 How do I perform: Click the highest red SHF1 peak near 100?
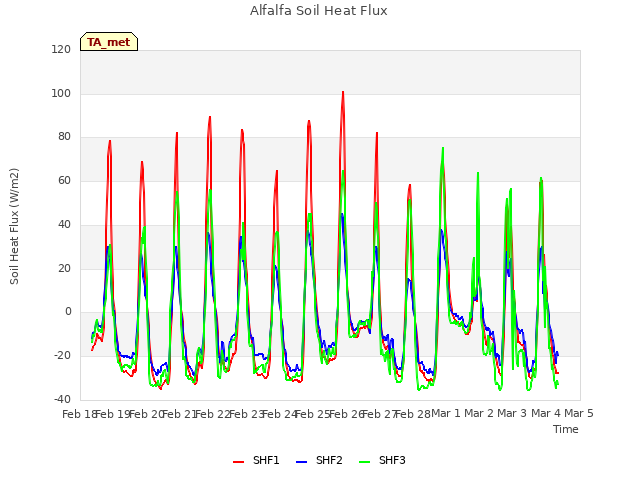(x=343, y=92)
